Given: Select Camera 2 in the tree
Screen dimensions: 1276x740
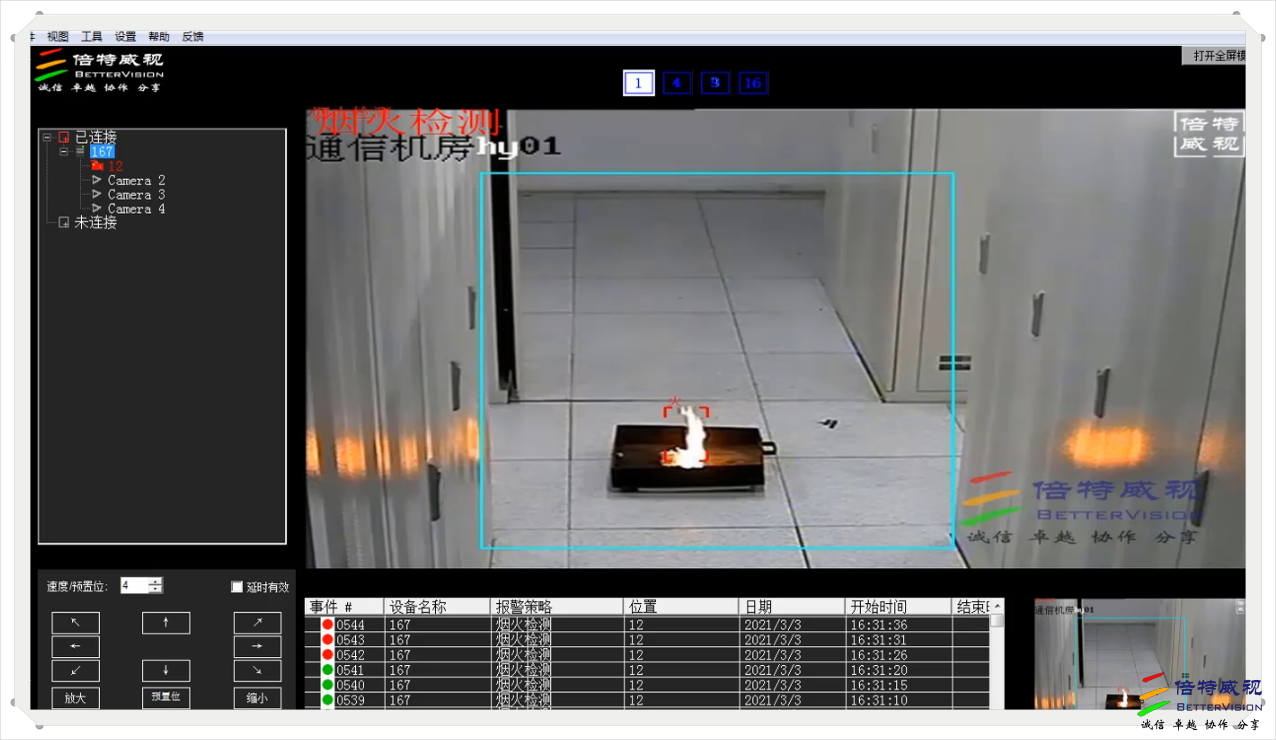Looking at the screenshot, I should [x=136, y=181].
